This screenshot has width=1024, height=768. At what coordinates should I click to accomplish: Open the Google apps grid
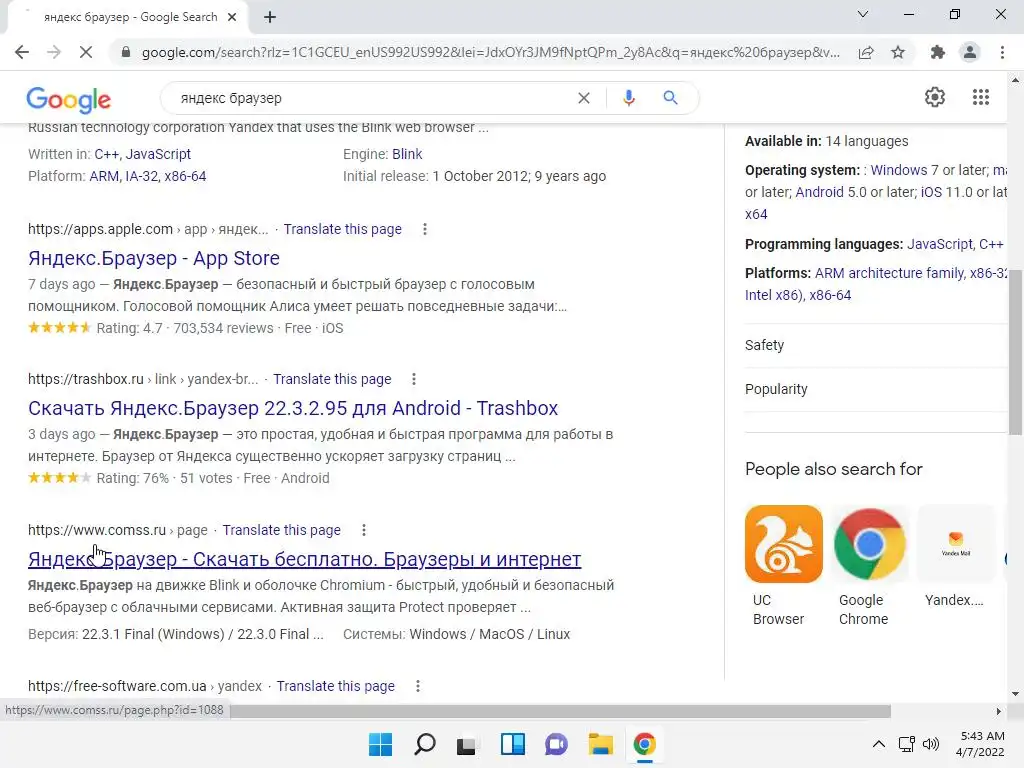pos(981,97)
